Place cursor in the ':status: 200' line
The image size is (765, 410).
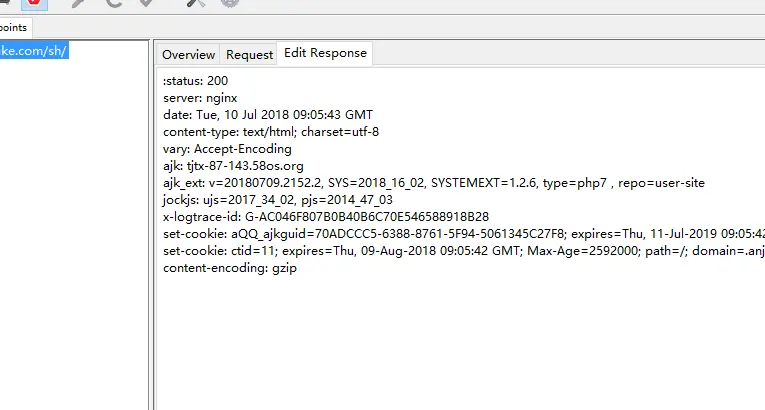click(195, 81)
